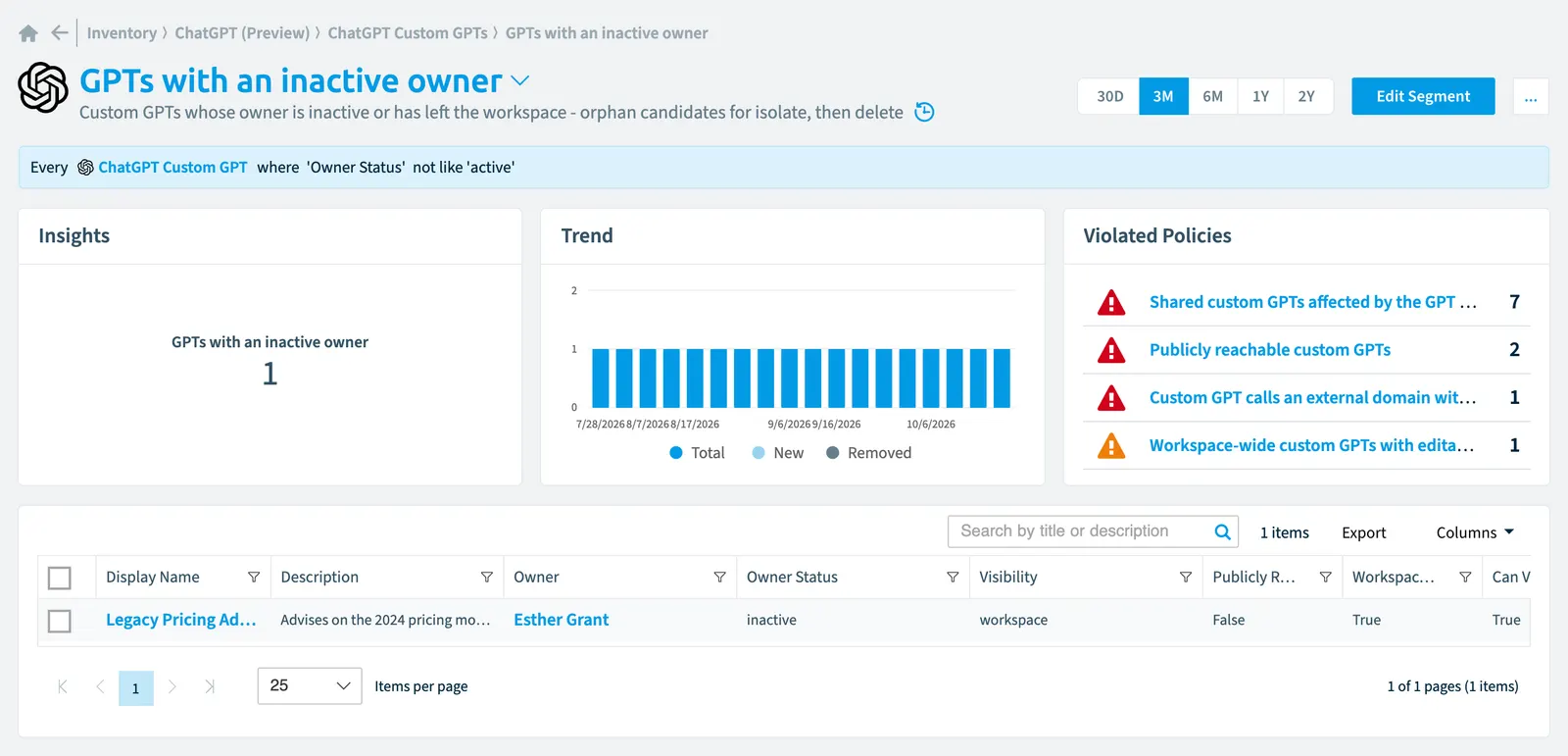The height and width of the screenshot is (756, 1568).
Task: Open the Visibility column filter
Action: coord(1186,578)
